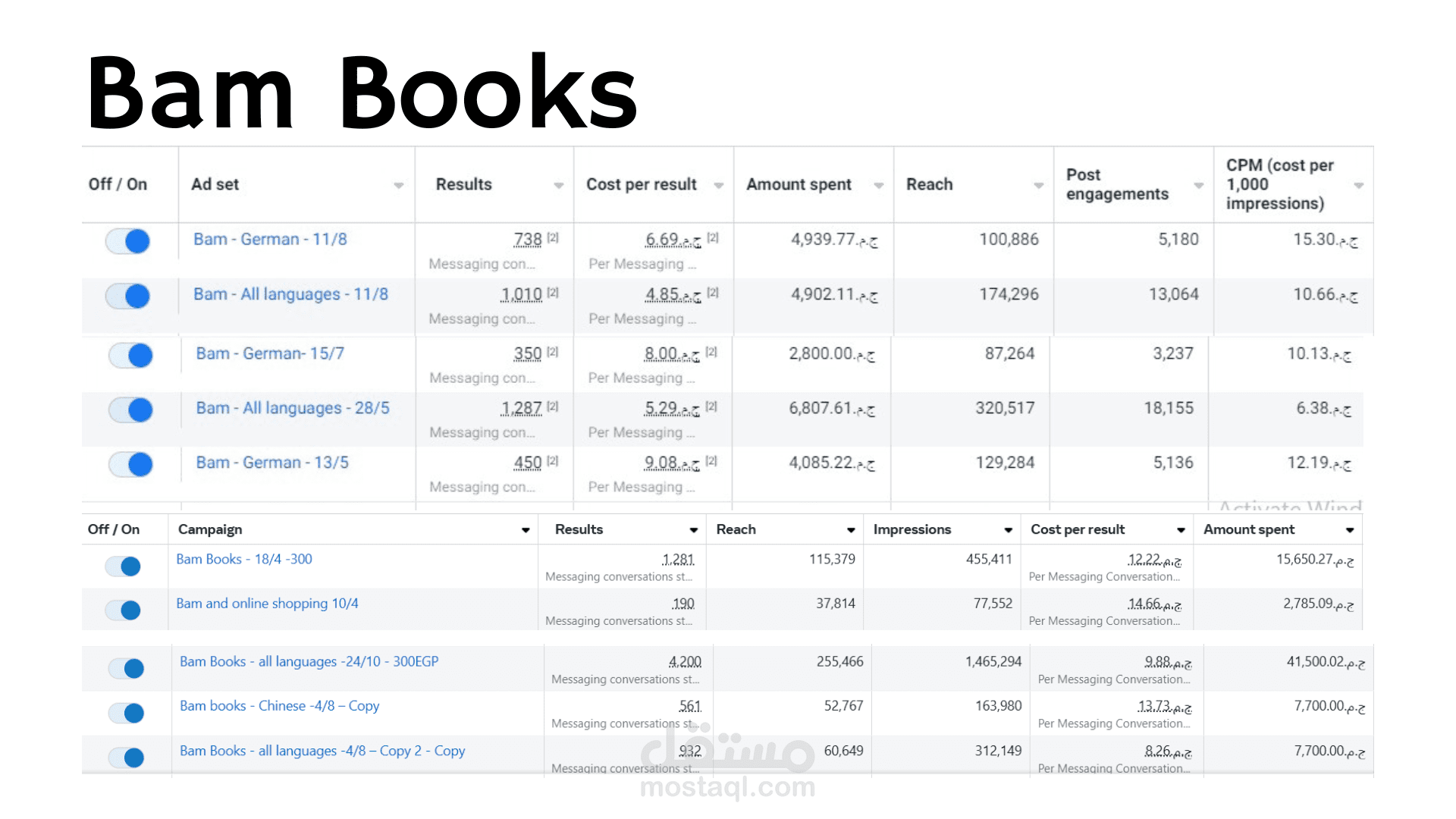The height and width of the screenshot is (819, 1456).
Task: Switch off all languages -4/8 – Copy 2 campaign
Action: tap(127, 757)
